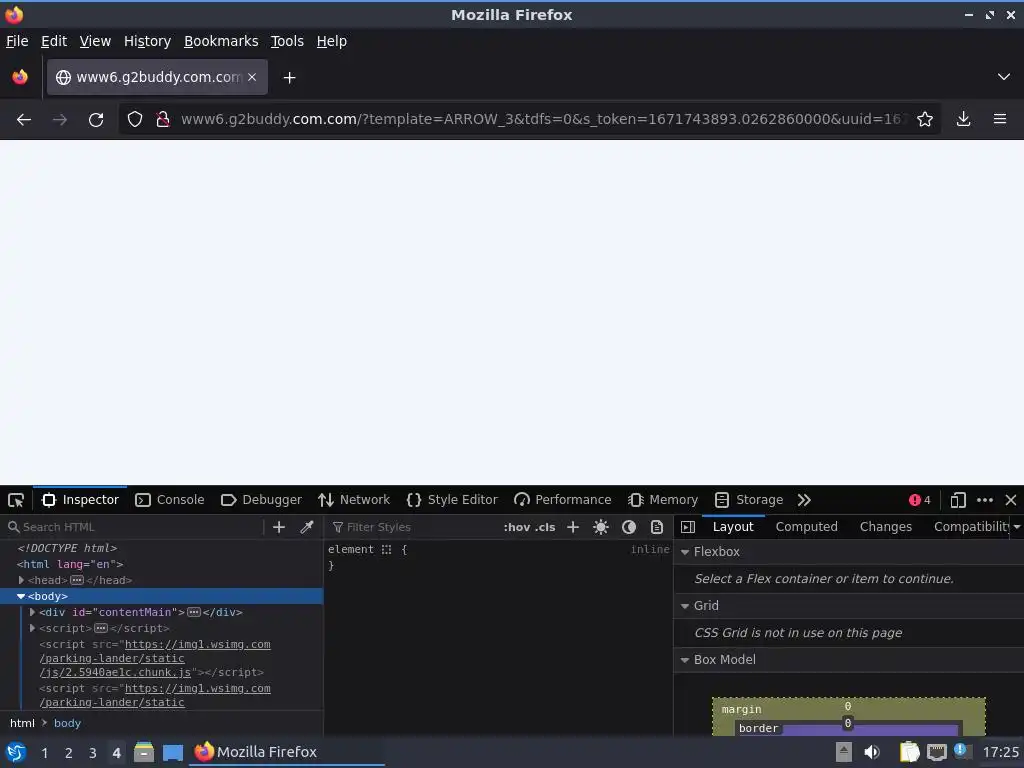Add a new CSS rule plus icon

point(573,527)
